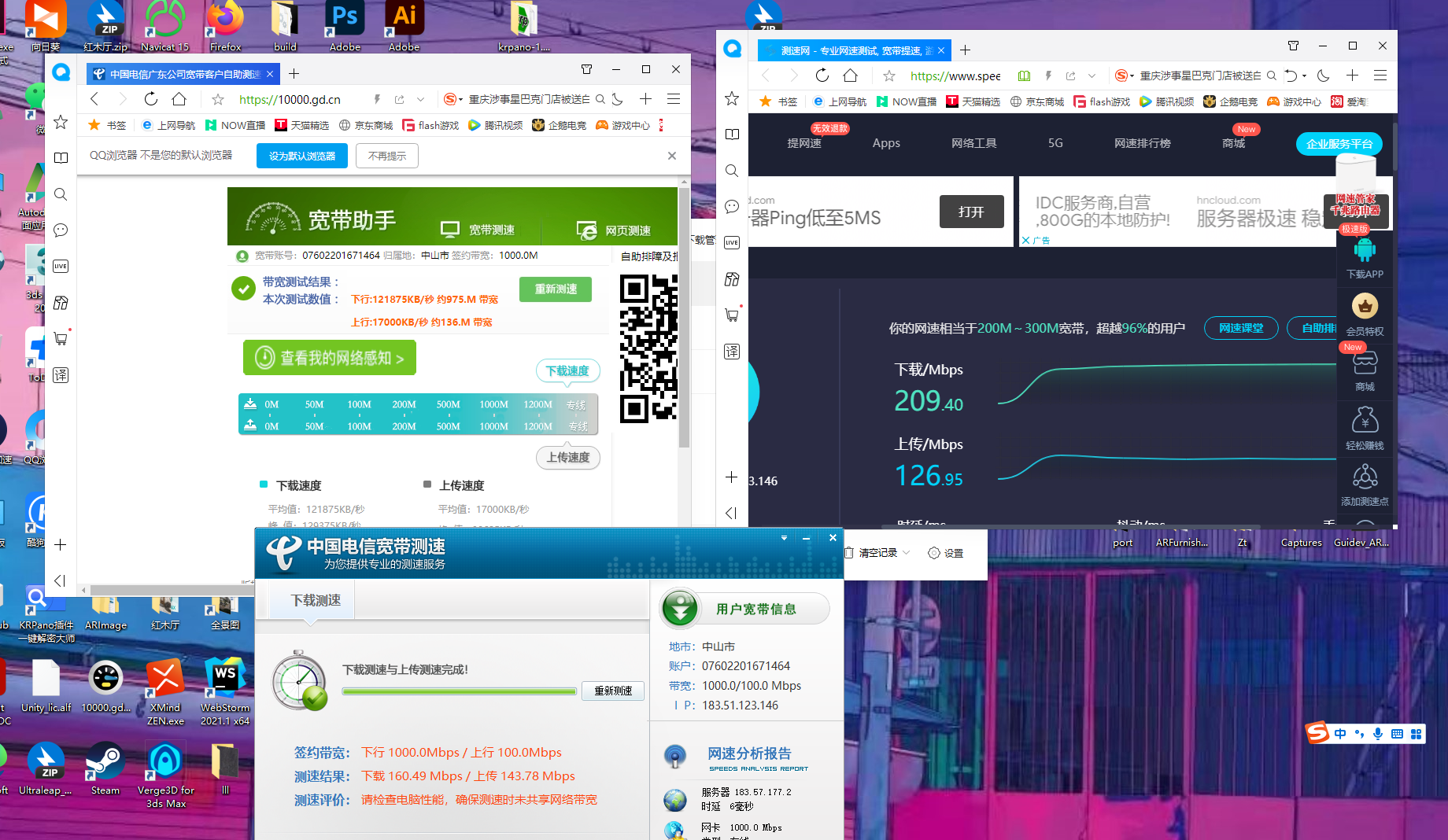This screenshot has height=840, width=1448.
Task: Open a new tab in the 测速网 browser
Action: (965, 50)
